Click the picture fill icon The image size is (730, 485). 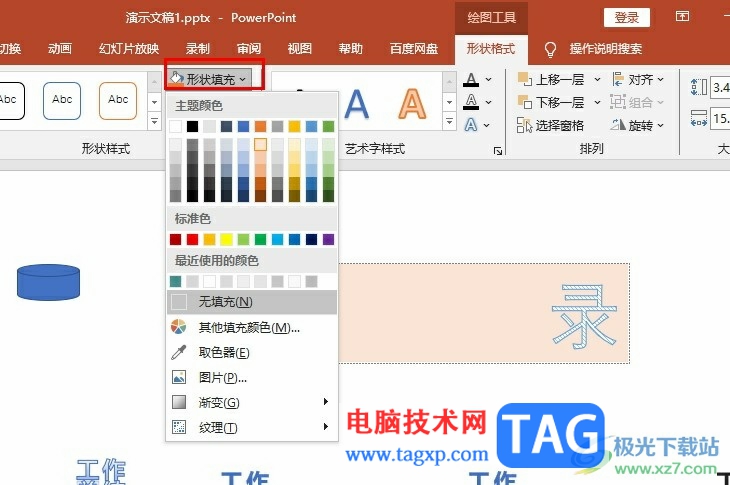pos(179,377)
